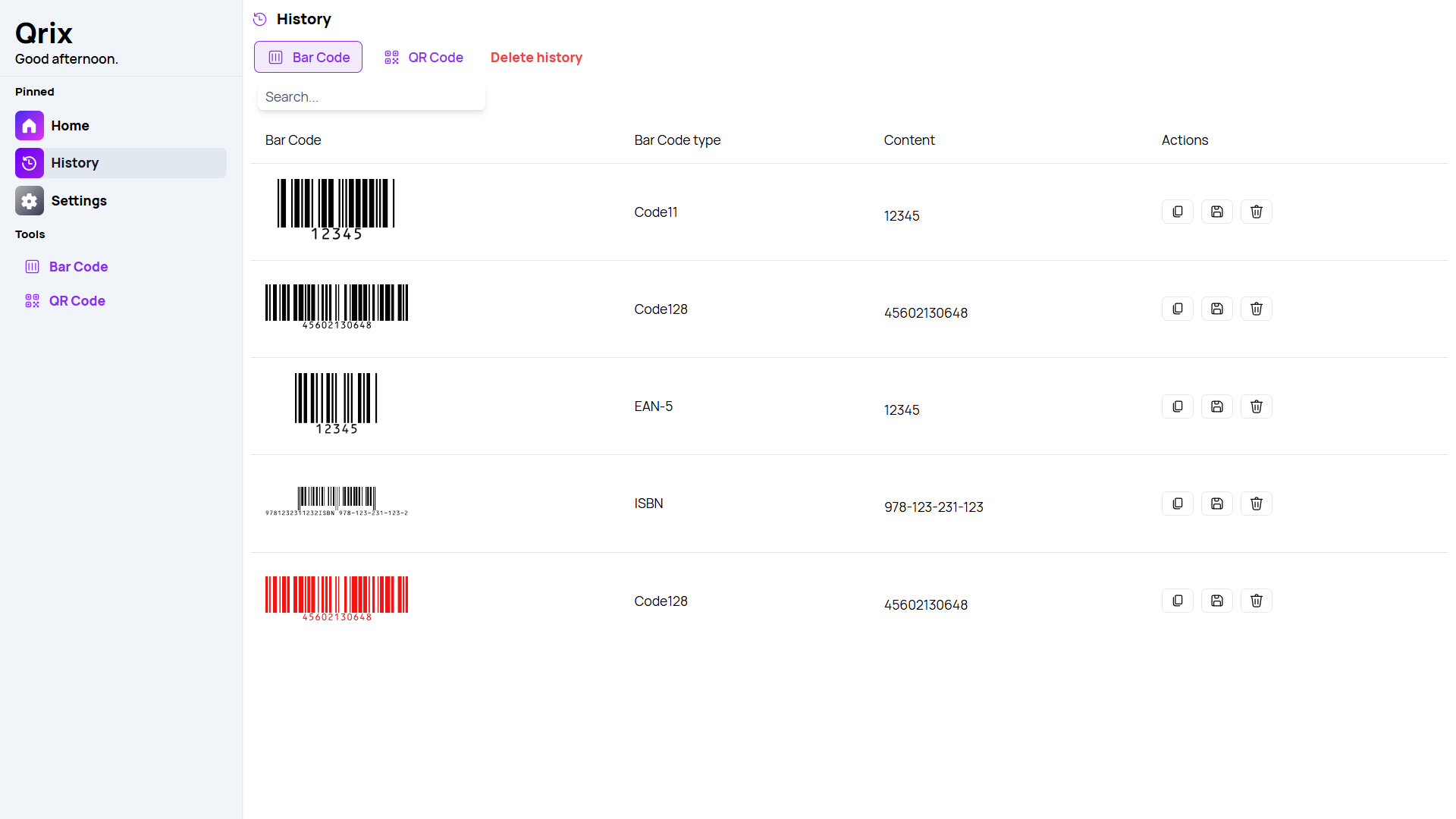Switch to QR Code tab in History
The width and height of the screenshot is (1456, 819).
point(424,57)
